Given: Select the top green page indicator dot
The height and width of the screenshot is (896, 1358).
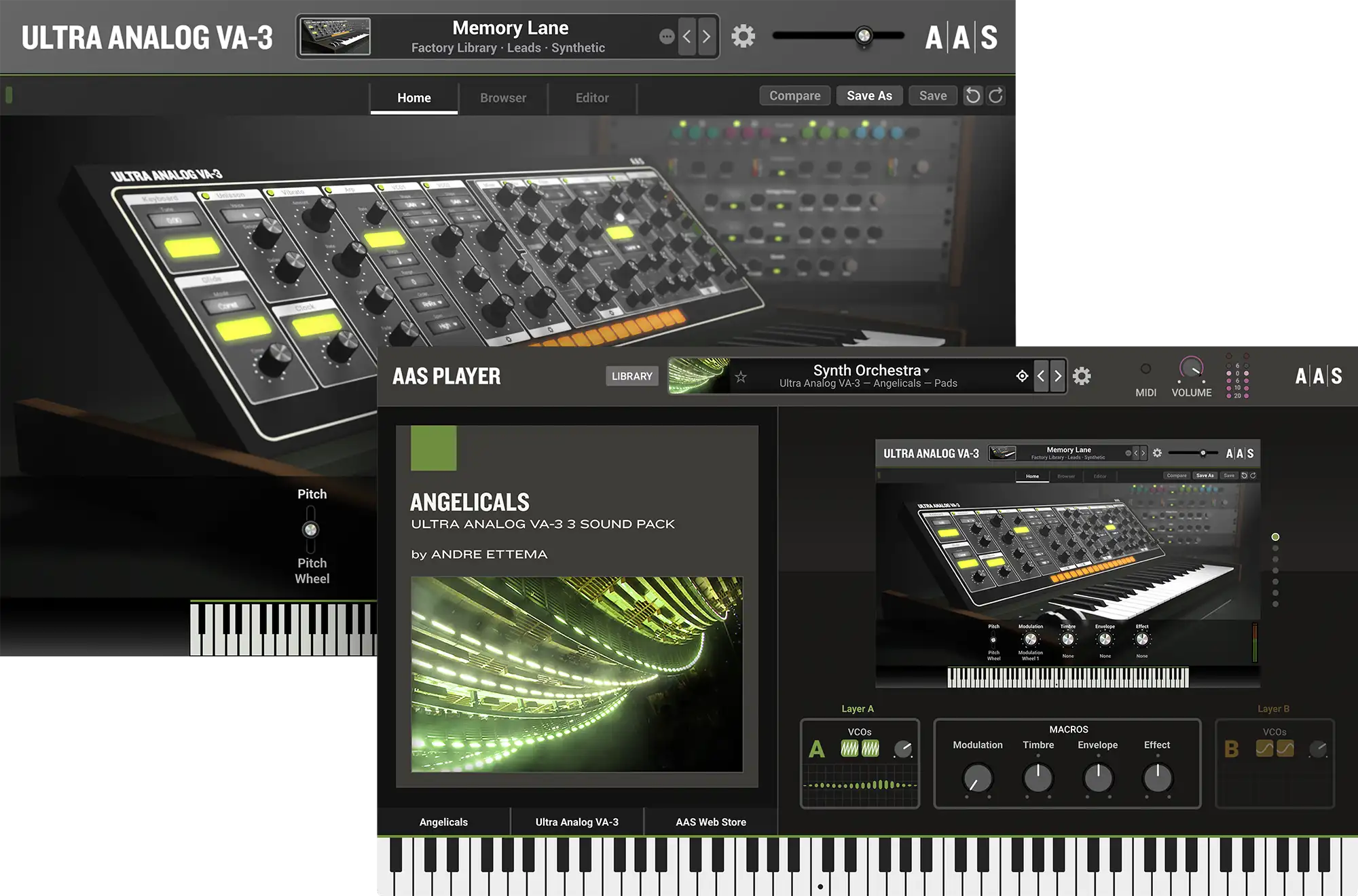Looking at the screenshot, I should [1275, 537].
